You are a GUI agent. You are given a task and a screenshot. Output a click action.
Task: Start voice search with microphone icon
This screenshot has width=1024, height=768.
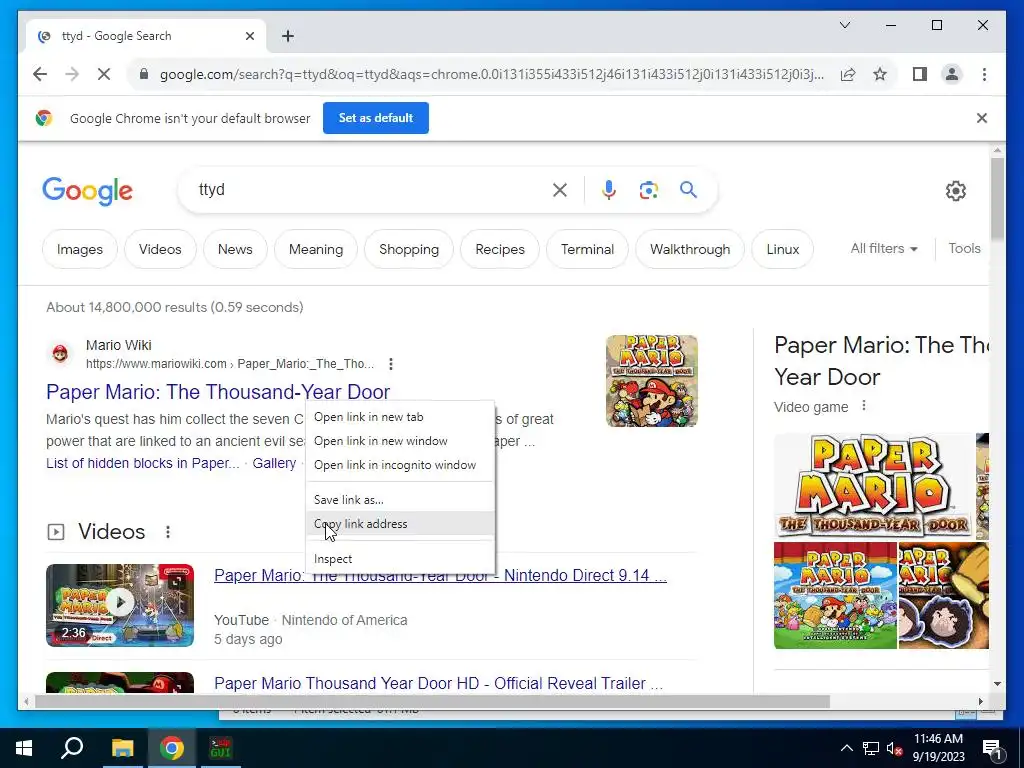609,190
